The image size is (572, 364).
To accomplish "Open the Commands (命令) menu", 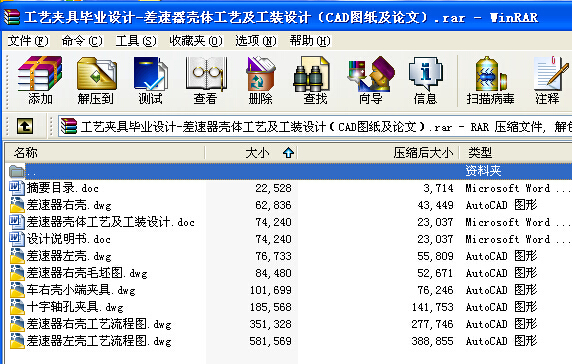I will click(82, 41).
